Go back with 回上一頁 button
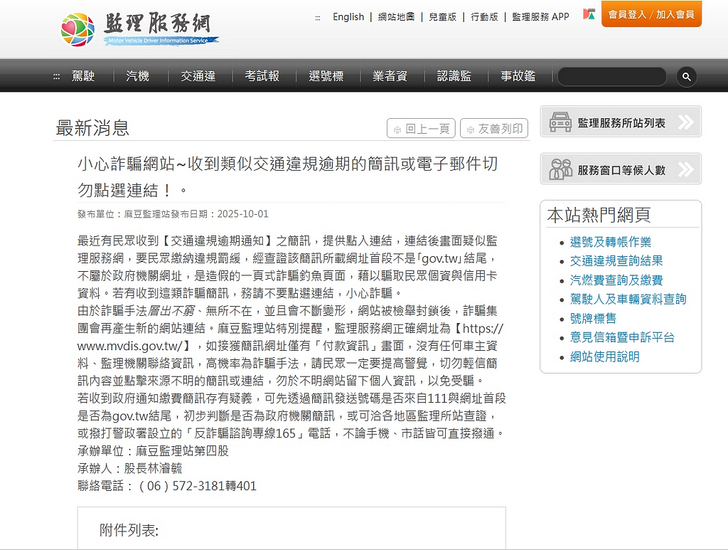The width and height of the screenshot is (728, 550). coord(421,128)
